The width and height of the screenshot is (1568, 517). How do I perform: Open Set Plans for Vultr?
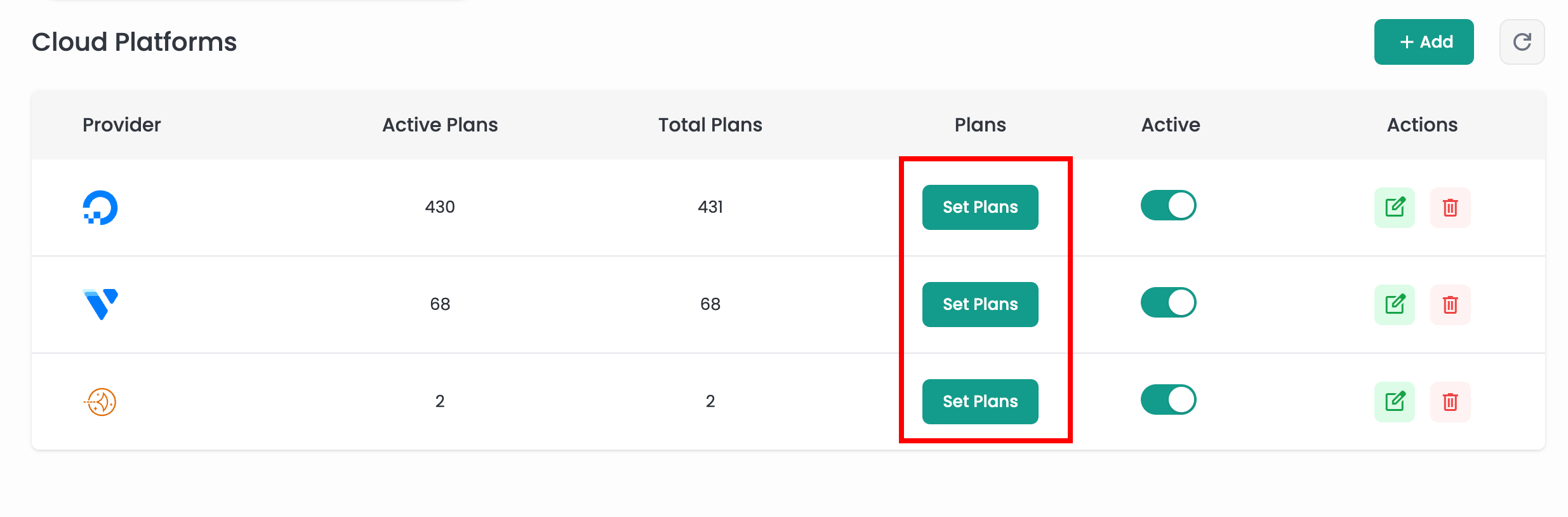(980, 305)
